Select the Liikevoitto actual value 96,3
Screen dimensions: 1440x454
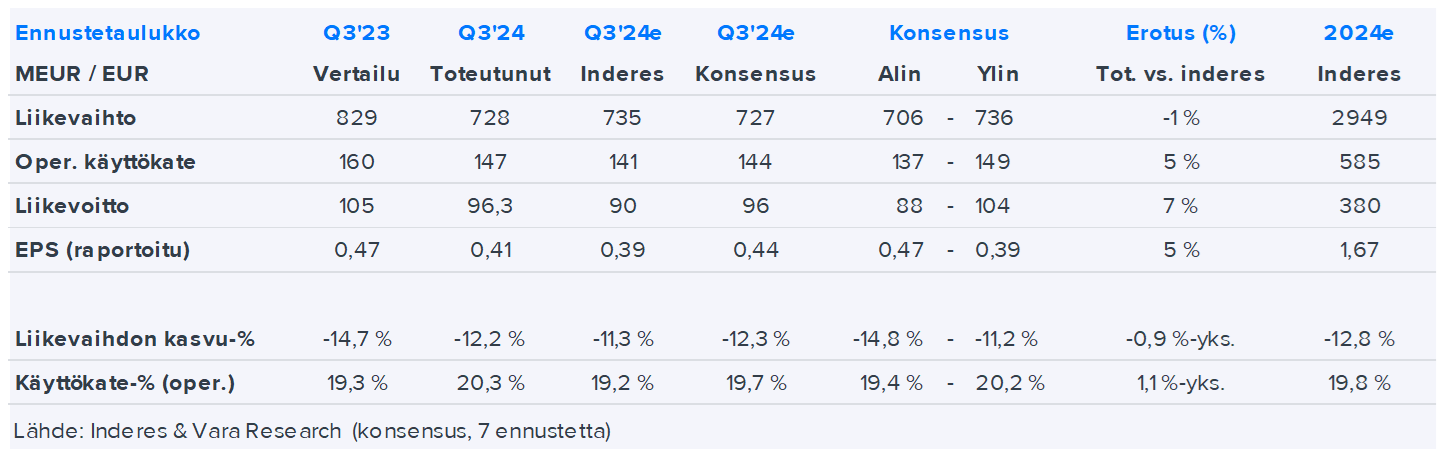point(490,206)
